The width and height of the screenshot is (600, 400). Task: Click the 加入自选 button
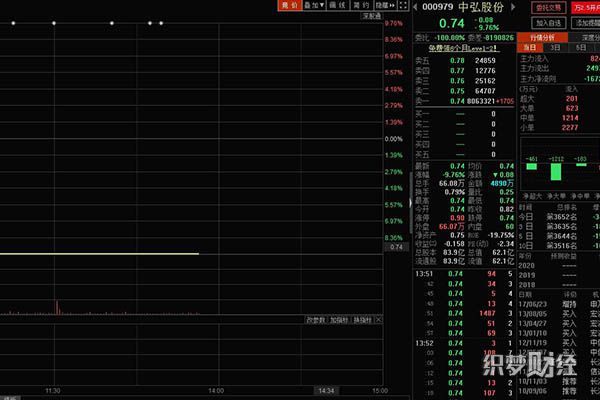click(547, 21)
